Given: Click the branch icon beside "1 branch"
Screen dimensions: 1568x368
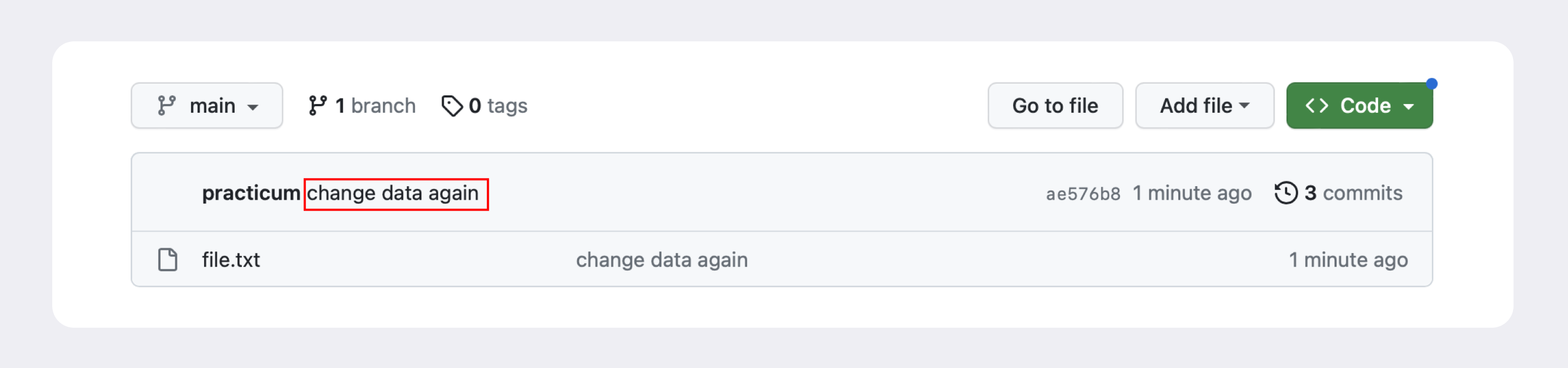Looking at the screenshot, I should click(317, 106).
